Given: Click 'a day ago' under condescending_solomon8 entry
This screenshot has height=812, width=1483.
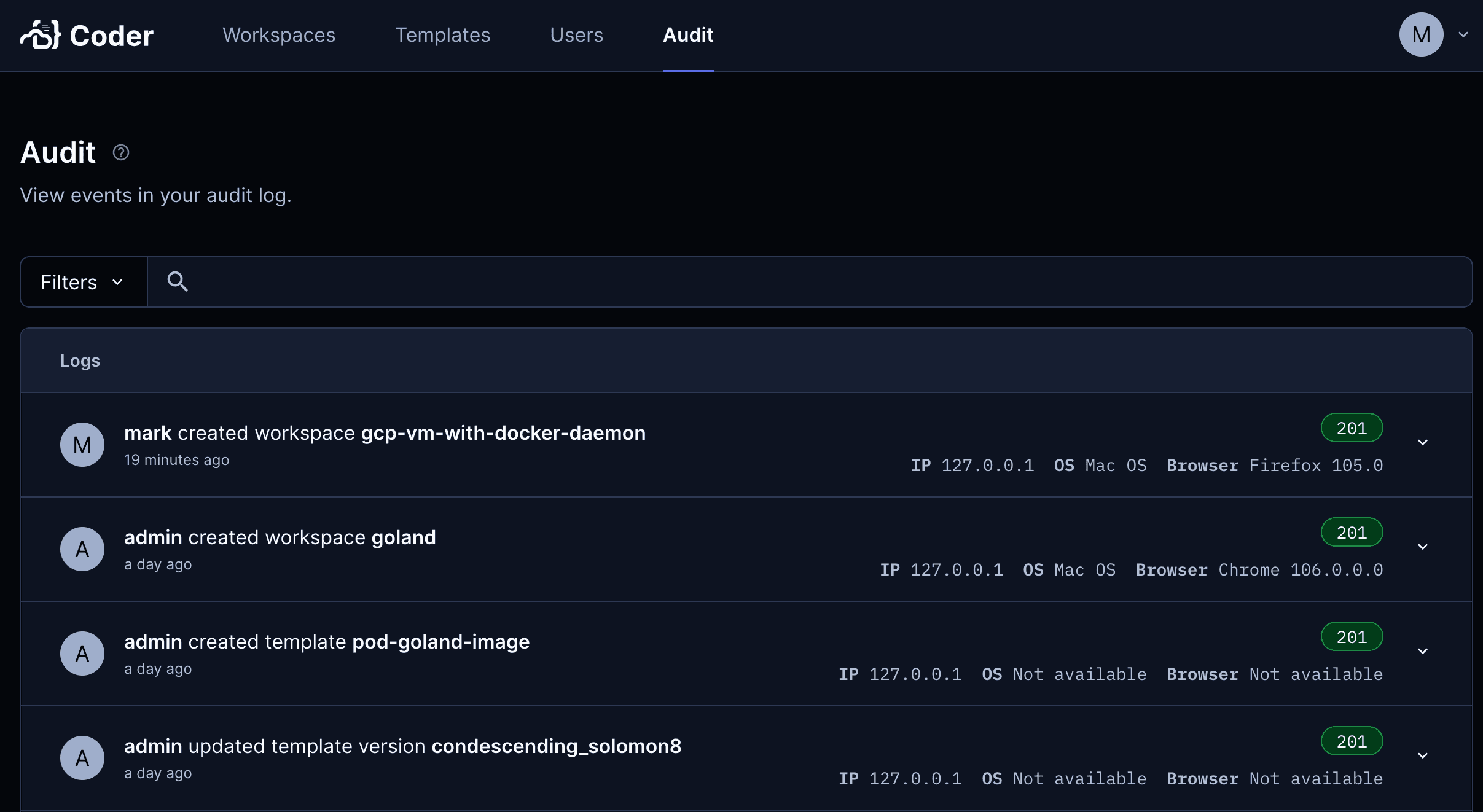Looking at the screenshot, I should pos(158,773).
